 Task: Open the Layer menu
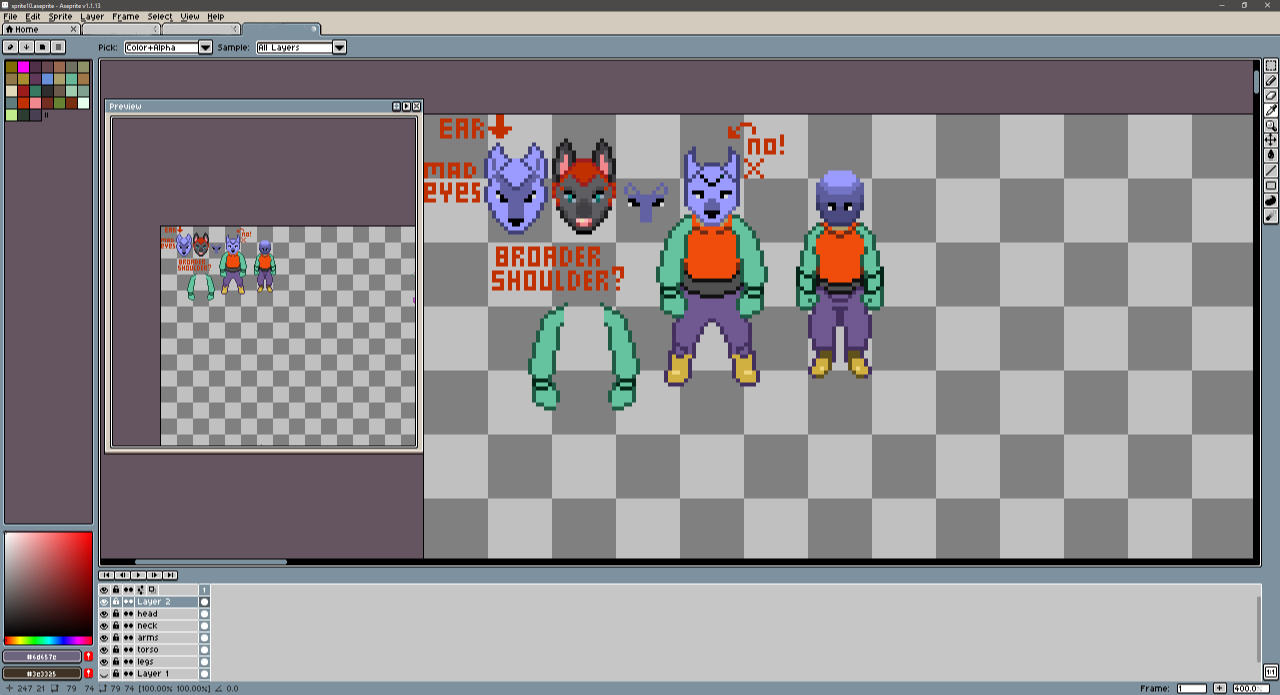pos(92,17)
